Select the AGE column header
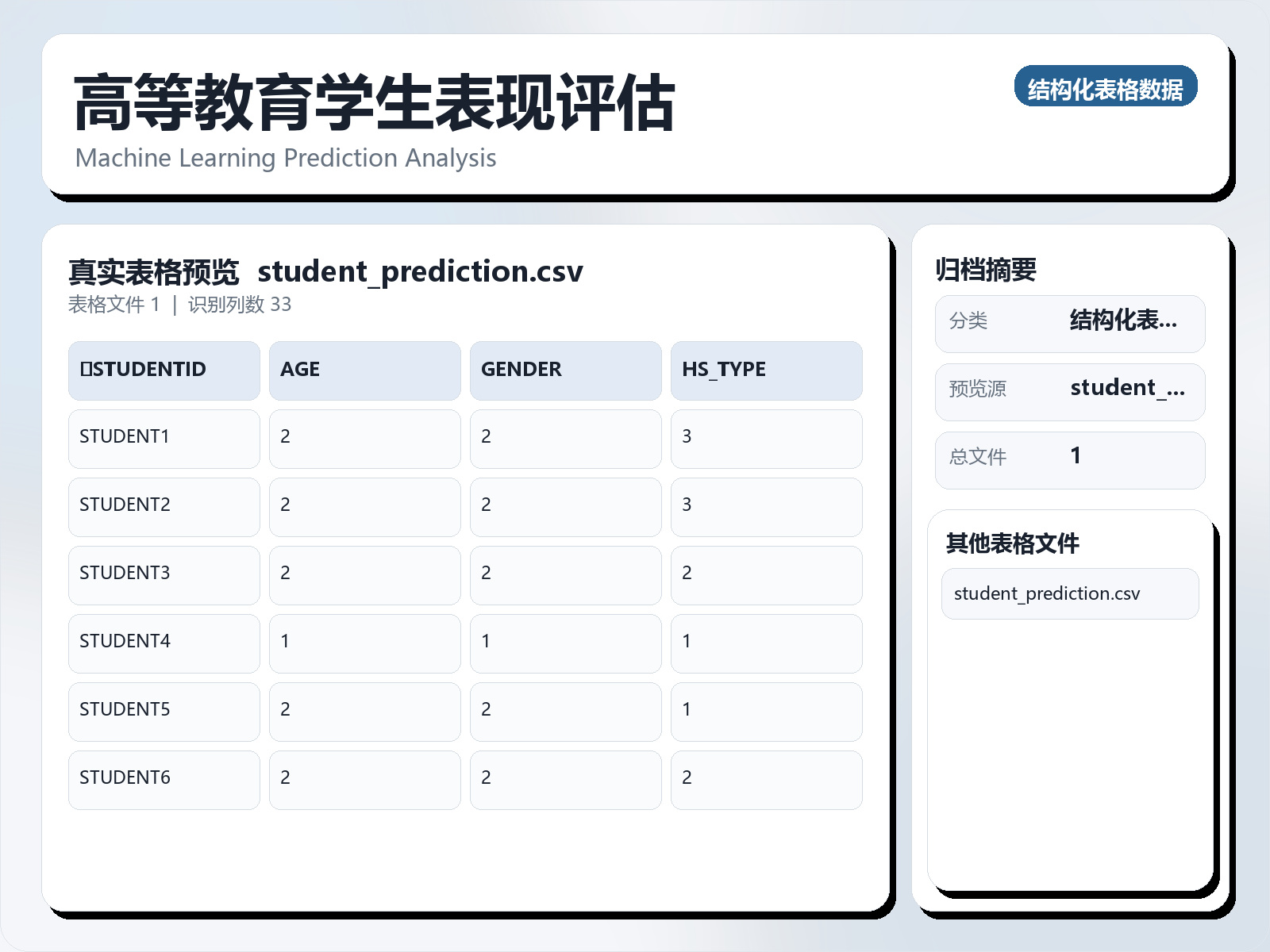 [x=300, y=370]
